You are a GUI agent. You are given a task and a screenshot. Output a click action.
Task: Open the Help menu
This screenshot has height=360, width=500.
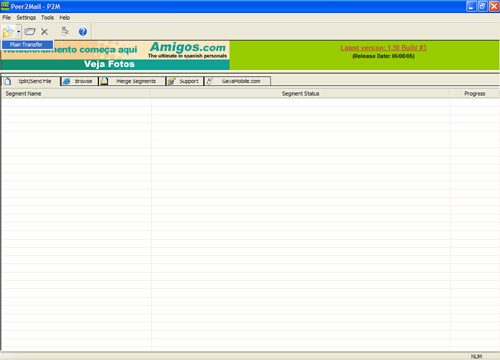65,18
